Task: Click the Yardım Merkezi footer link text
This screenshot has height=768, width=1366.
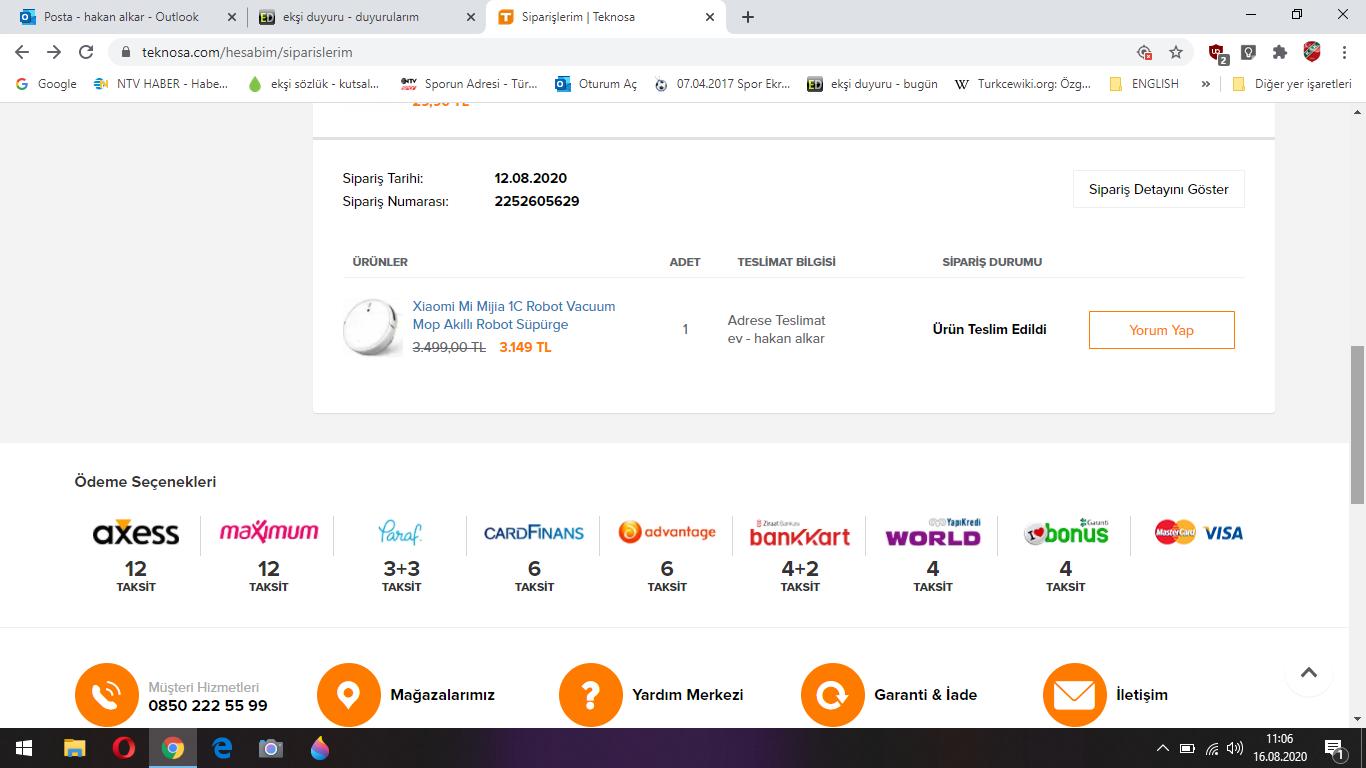Action: pyautogui.click(x=687, y=695)
